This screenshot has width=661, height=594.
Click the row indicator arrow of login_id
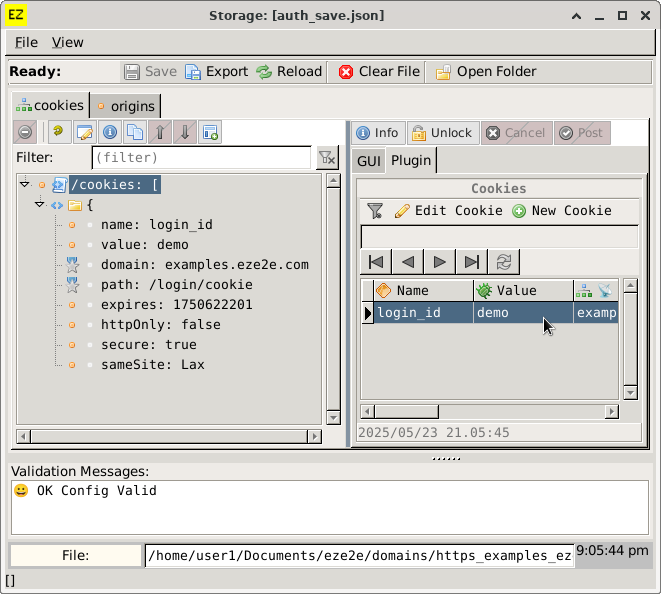pyautogui.click(x=368, y=313)
